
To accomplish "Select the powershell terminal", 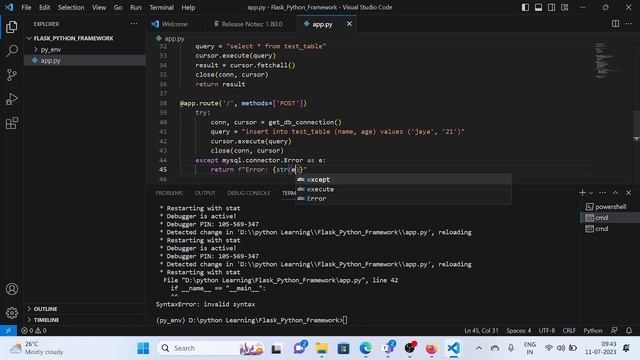I will (x=610, y=207).
